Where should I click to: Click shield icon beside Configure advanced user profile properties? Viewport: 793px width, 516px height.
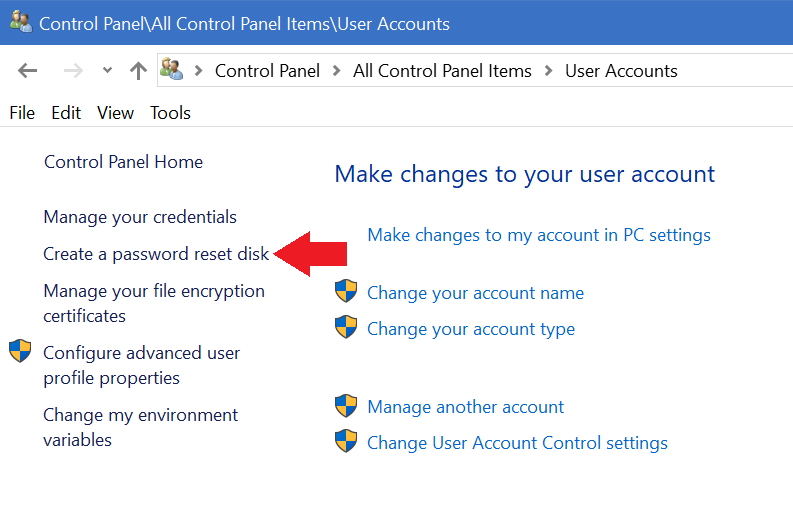20,352
